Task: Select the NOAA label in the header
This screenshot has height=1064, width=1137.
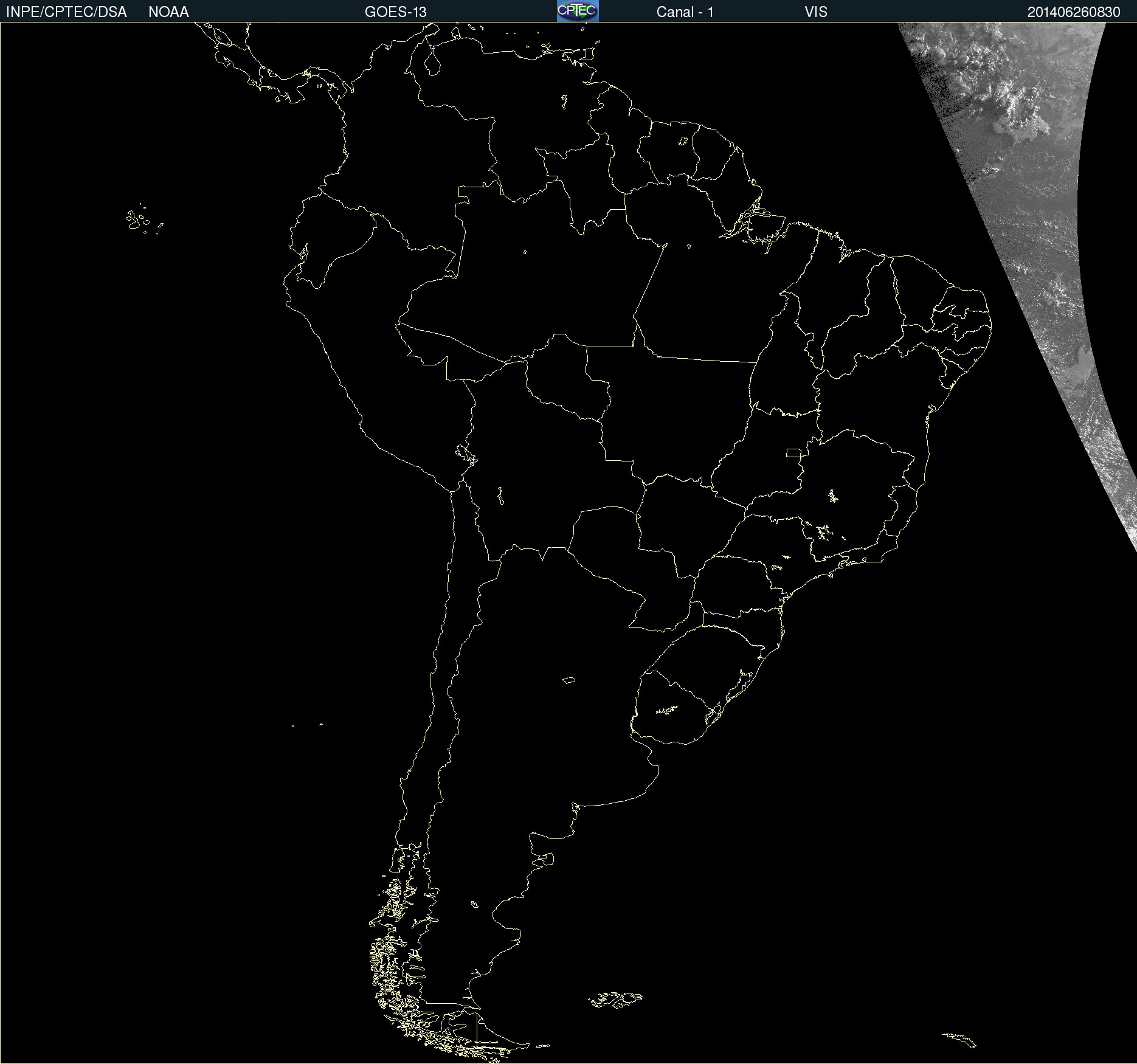Action: pos(168,12)
